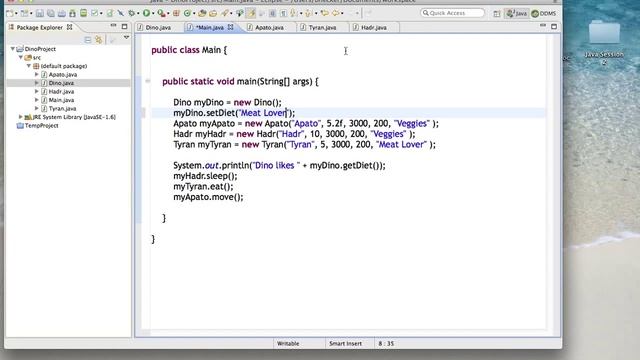Expand the Apato.java tree node
The image size is (640, 360).
click(x=37, y=74)
